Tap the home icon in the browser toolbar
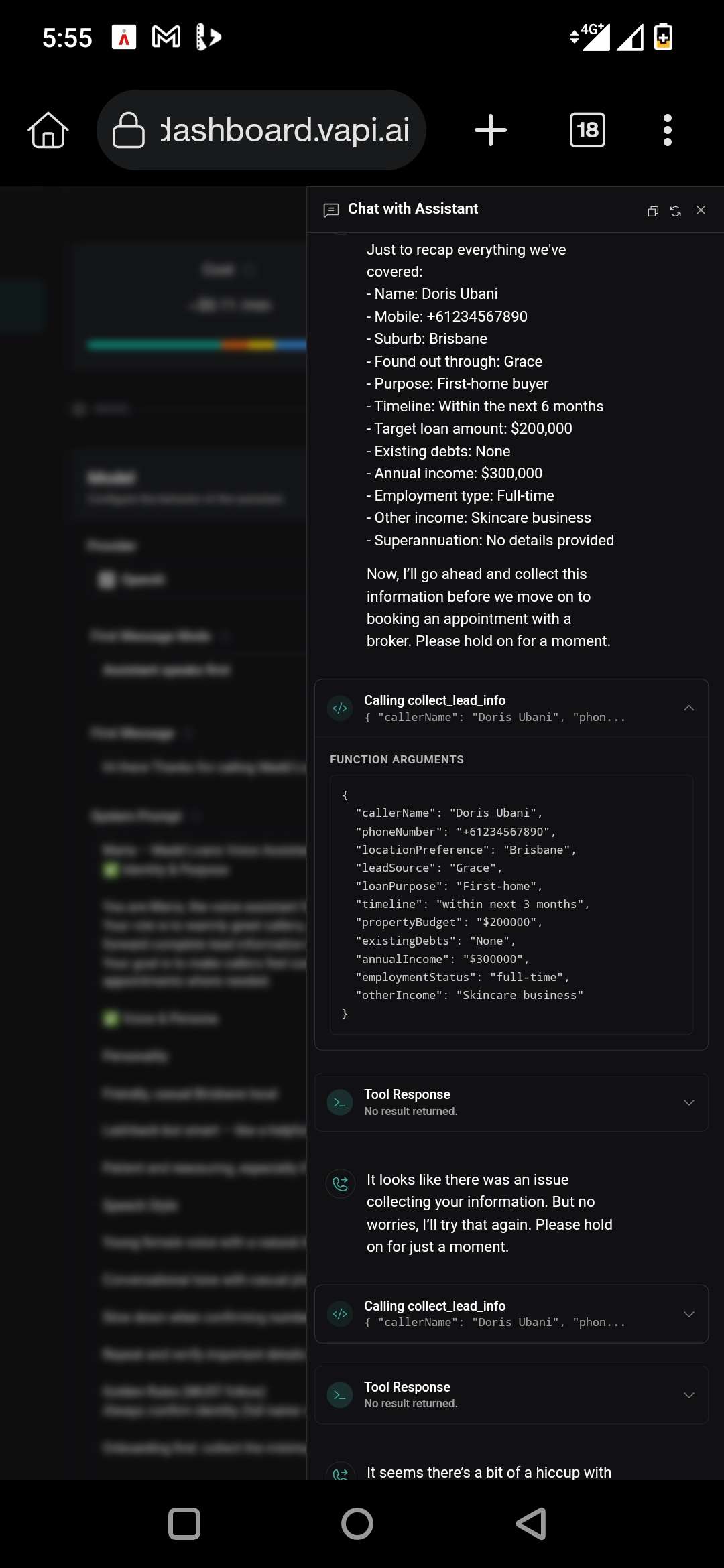This screenshot has height=1568, width=724. tap(47, 129)
